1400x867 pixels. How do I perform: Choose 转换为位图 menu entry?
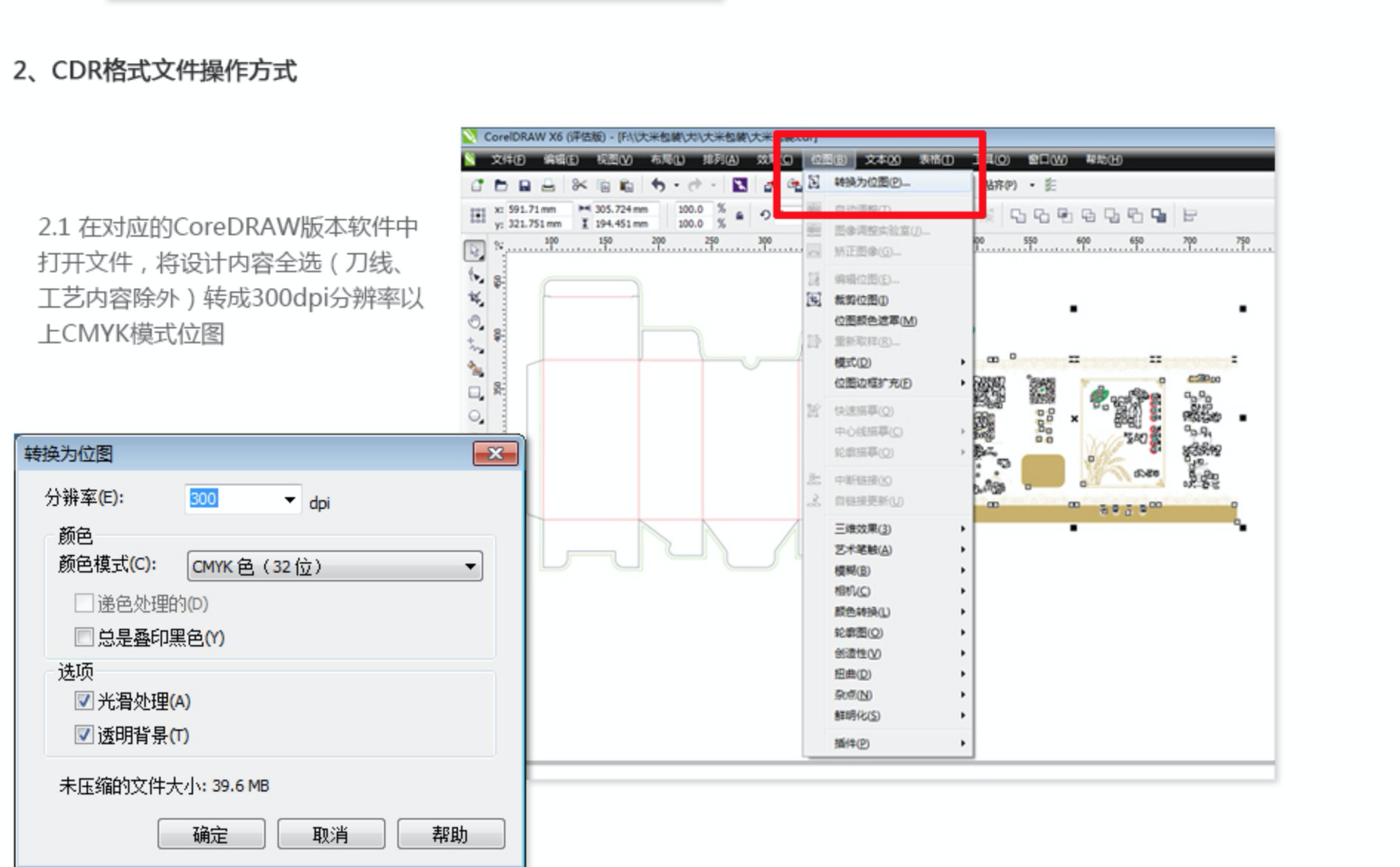point(872,183)
